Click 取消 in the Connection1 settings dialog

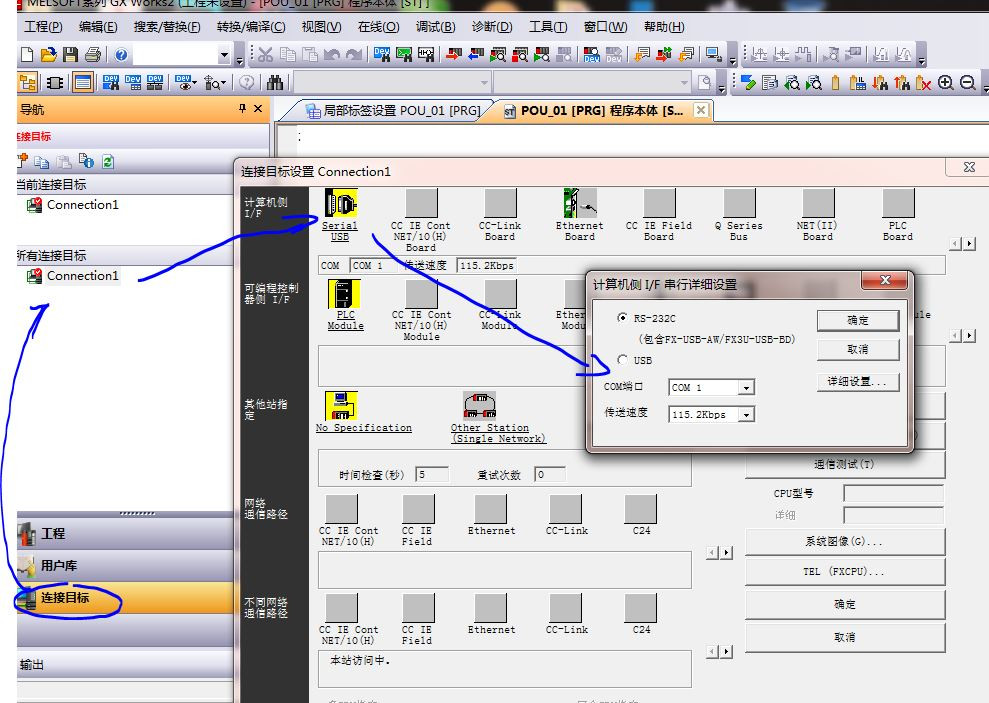845,637
